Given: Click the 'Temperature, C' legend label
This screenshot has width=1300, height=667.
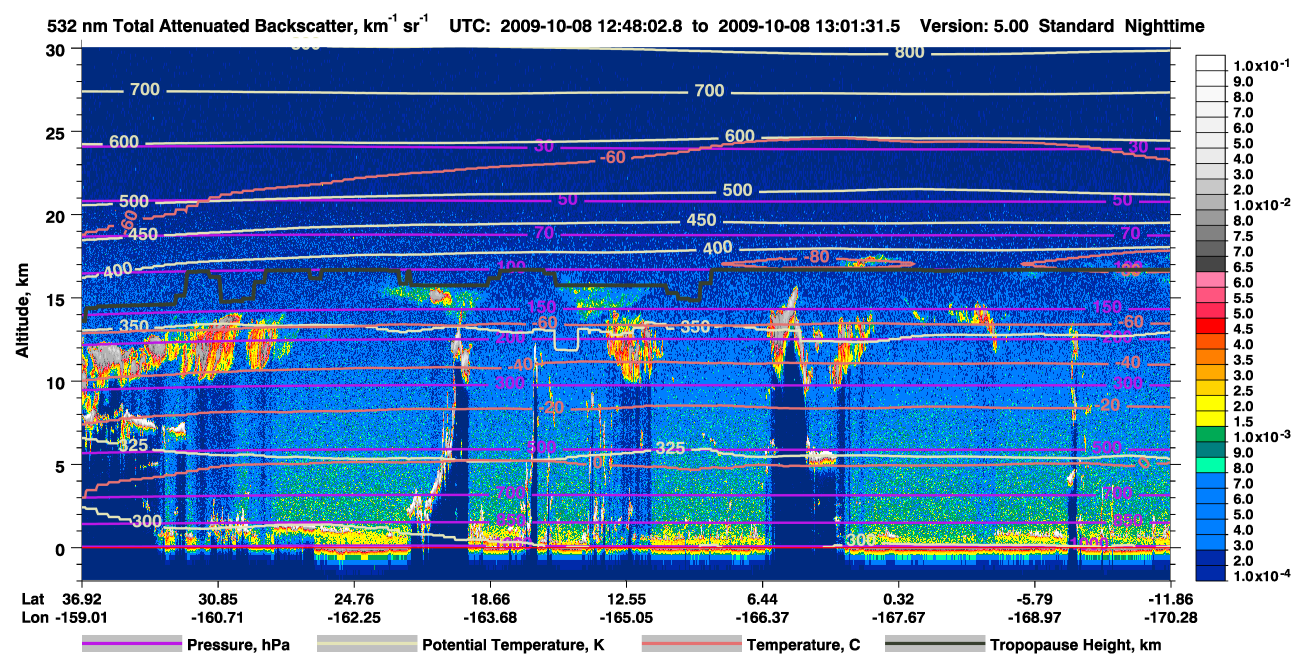Looking at the screenshot, I should [x=803, y=645].
